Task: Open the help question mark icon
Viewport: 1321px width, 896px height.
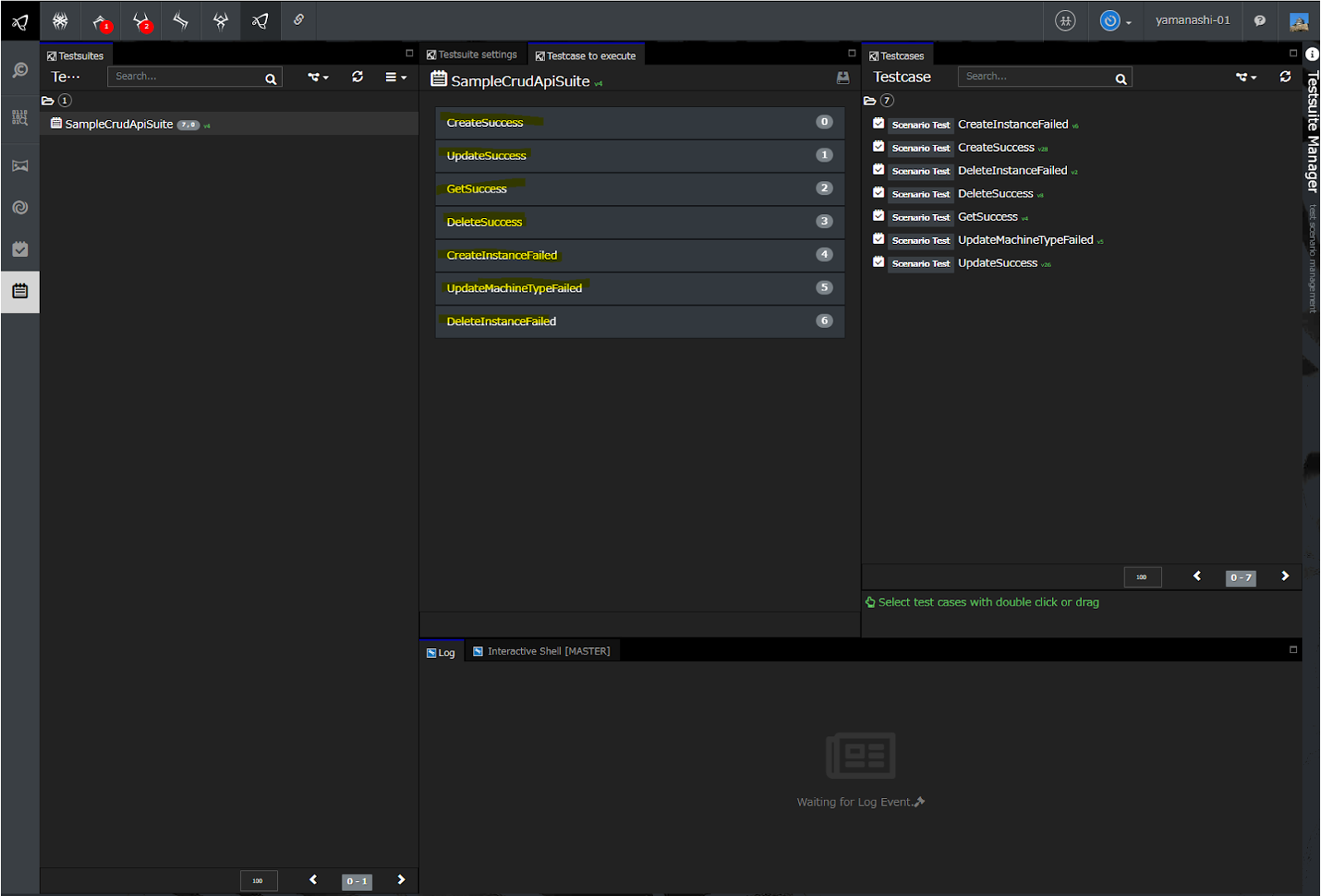Action: (x=1260, y=21)
